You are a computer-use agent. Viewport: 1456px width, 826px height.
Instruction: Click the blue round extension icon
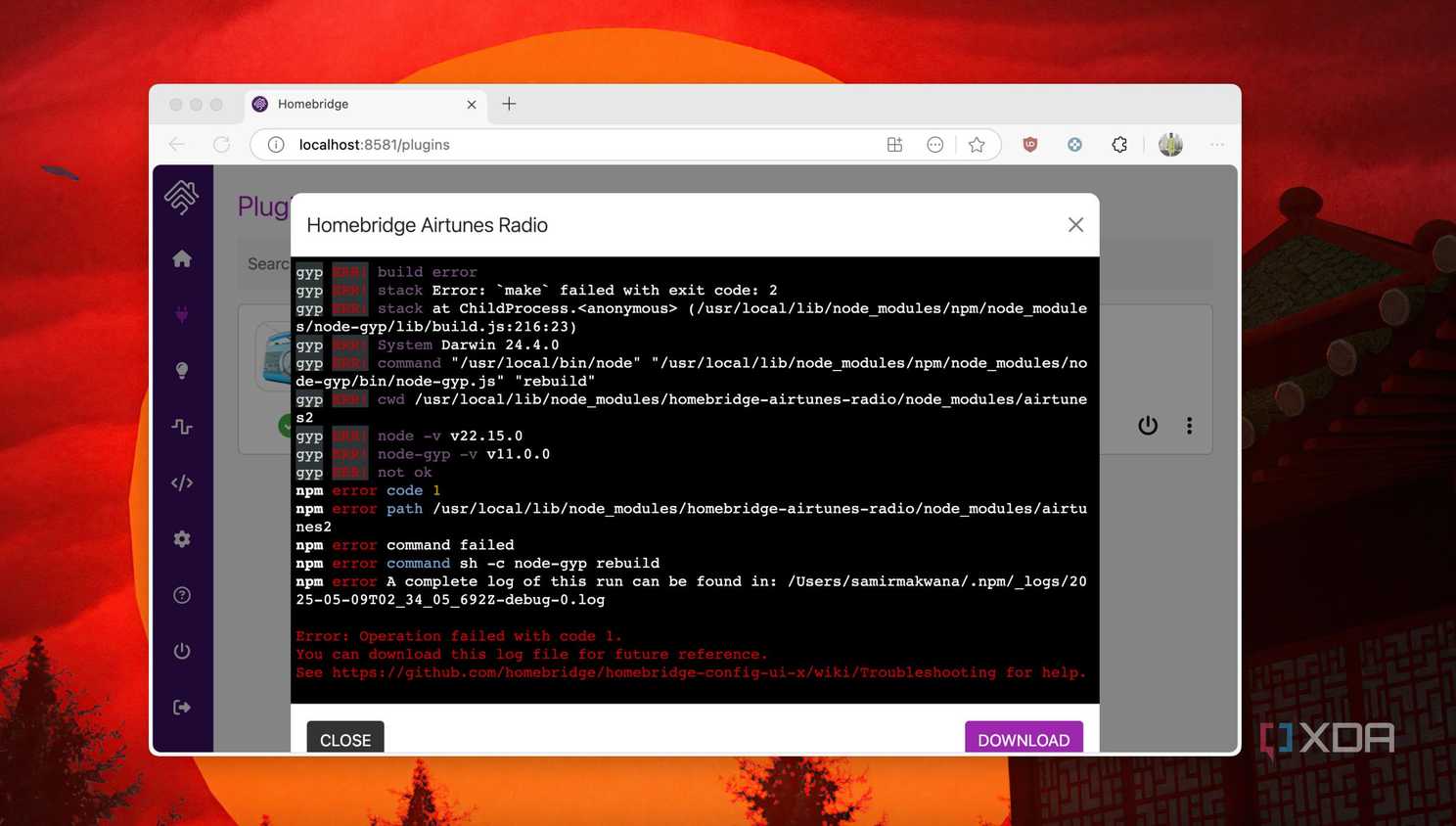click(x=1074, y=145)
